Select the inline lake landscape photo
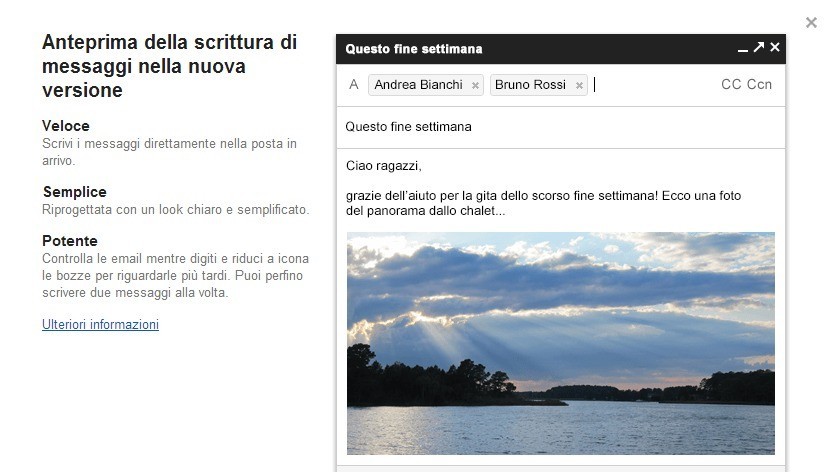The height and width of the screenshot is (472, 834). [561, 343]
